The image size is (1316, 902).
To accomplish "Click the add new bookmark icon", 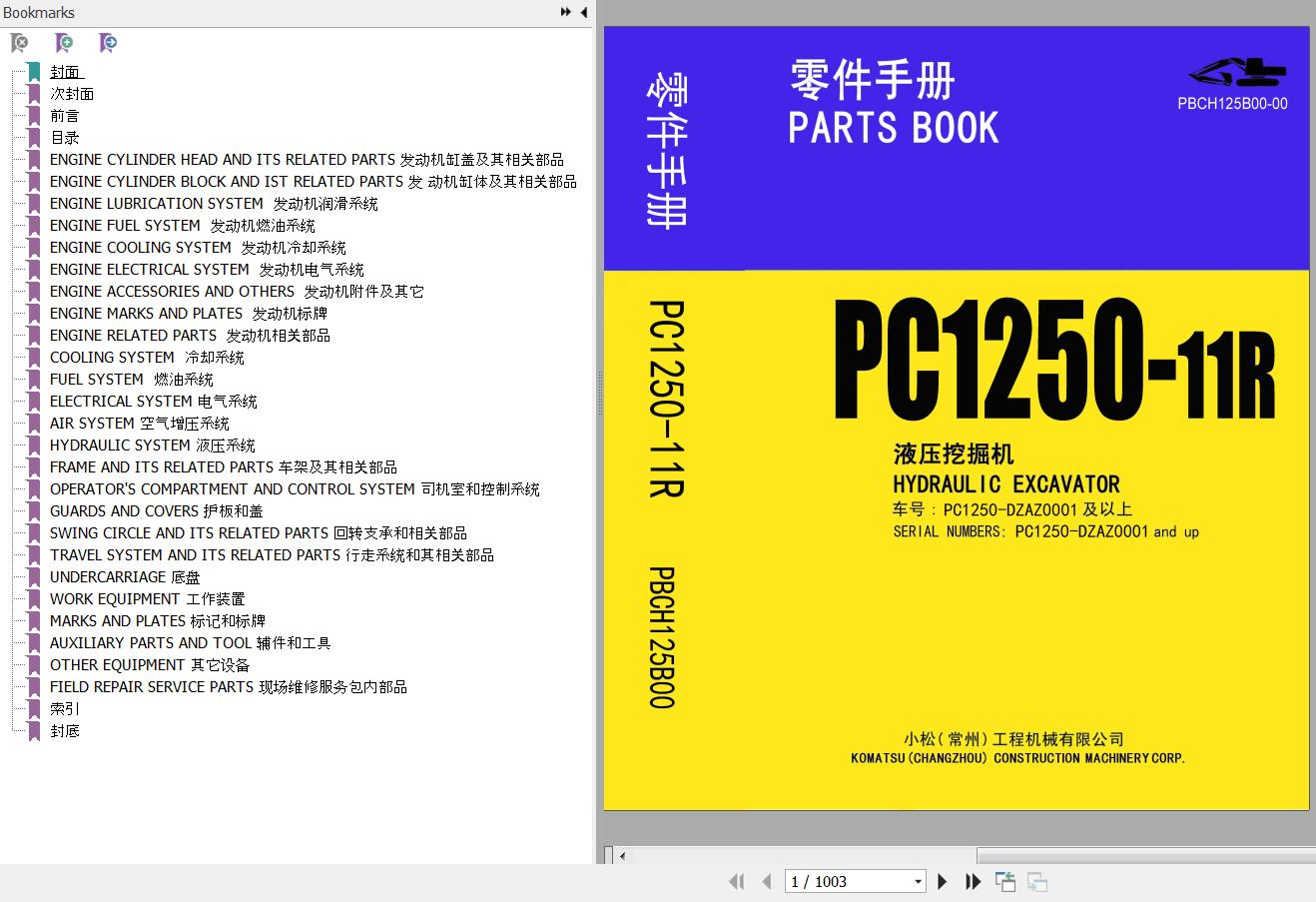I will tap(64, 43).
